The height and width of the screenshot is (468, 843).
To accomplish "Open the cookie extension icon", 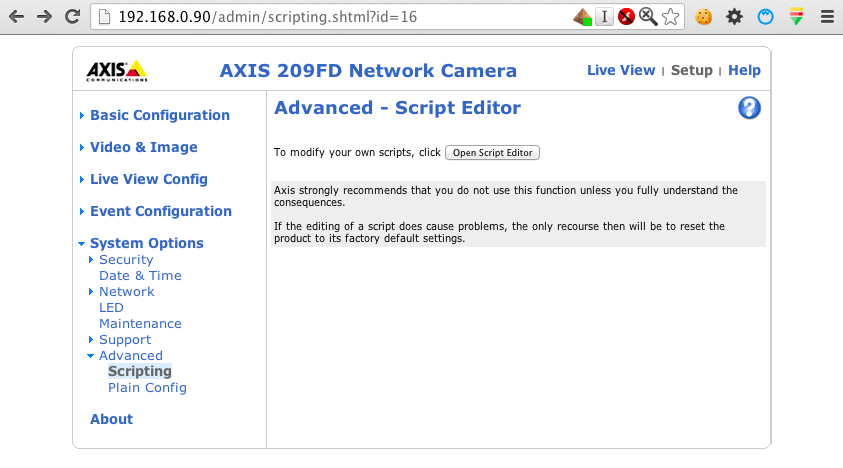I will point(703,17).
